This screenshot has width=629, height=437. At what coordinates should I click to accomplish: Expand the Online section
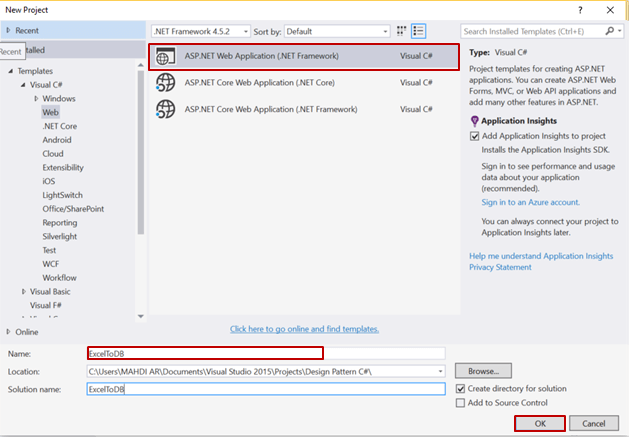8,331
